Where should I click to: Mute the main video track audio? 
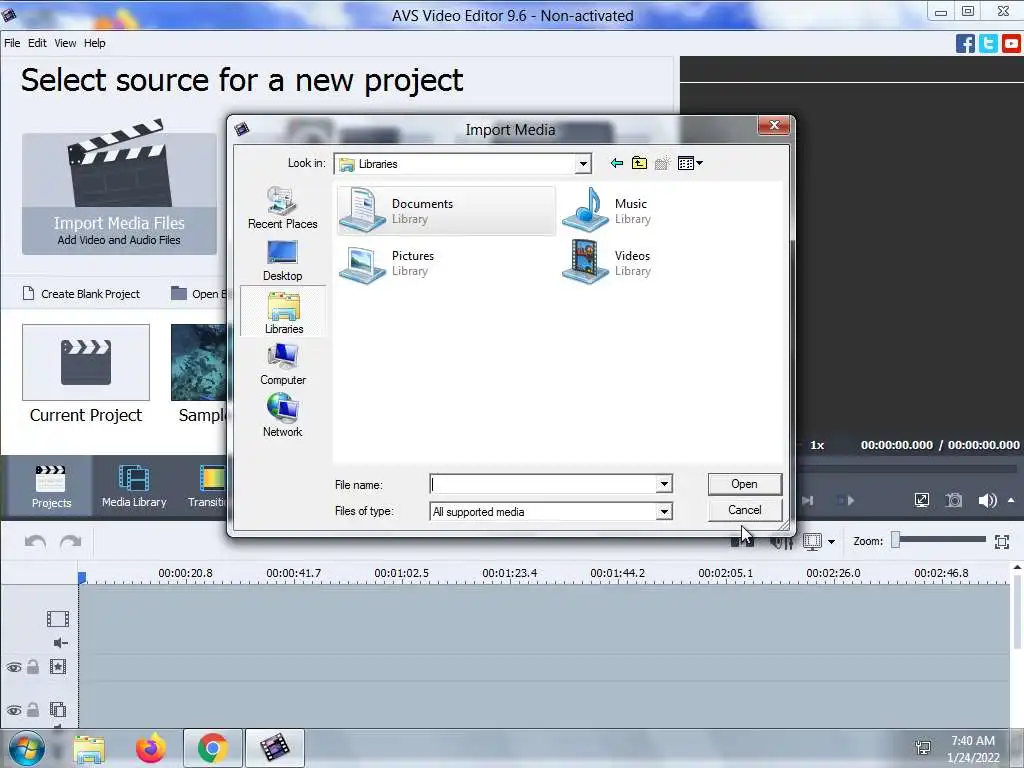60,643
